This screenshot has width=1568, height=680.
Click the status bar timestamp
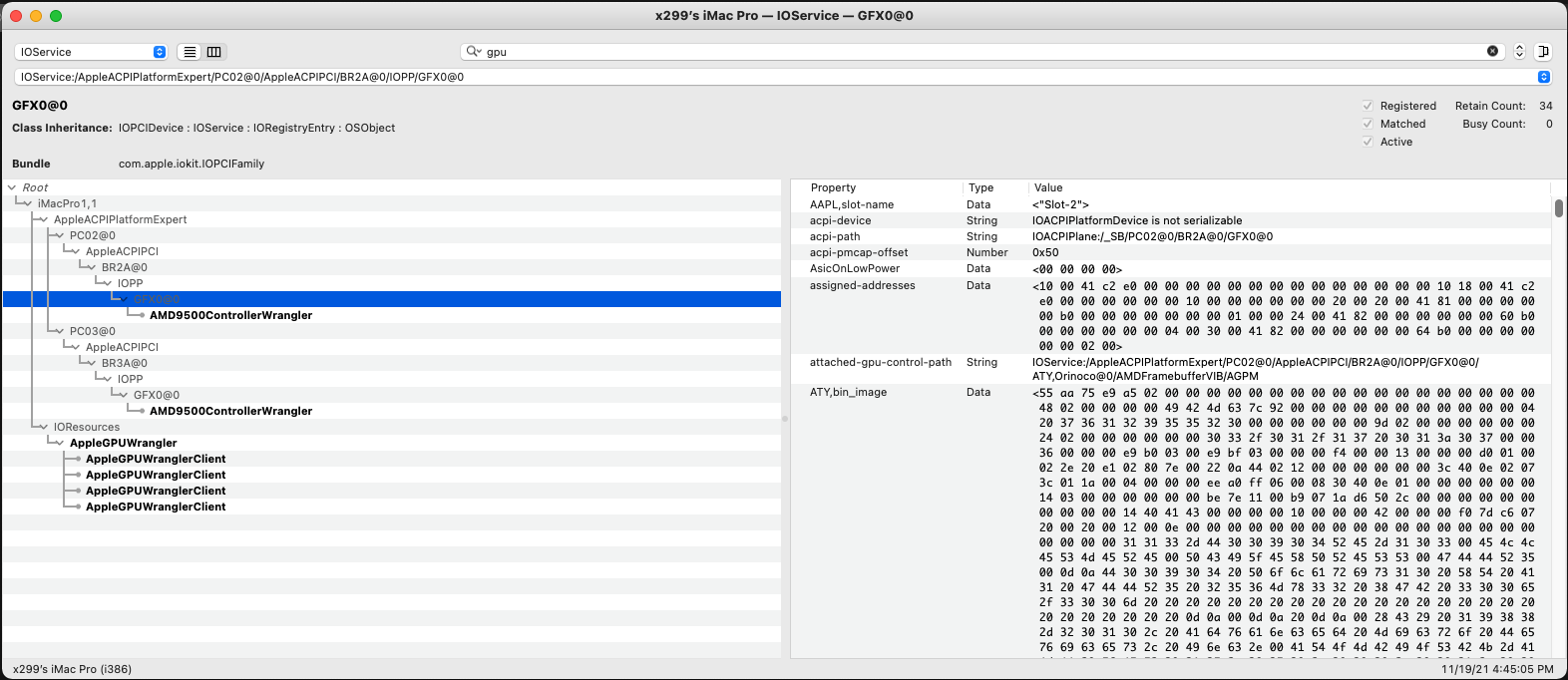pyautogui.click(x=1498, y=669)
